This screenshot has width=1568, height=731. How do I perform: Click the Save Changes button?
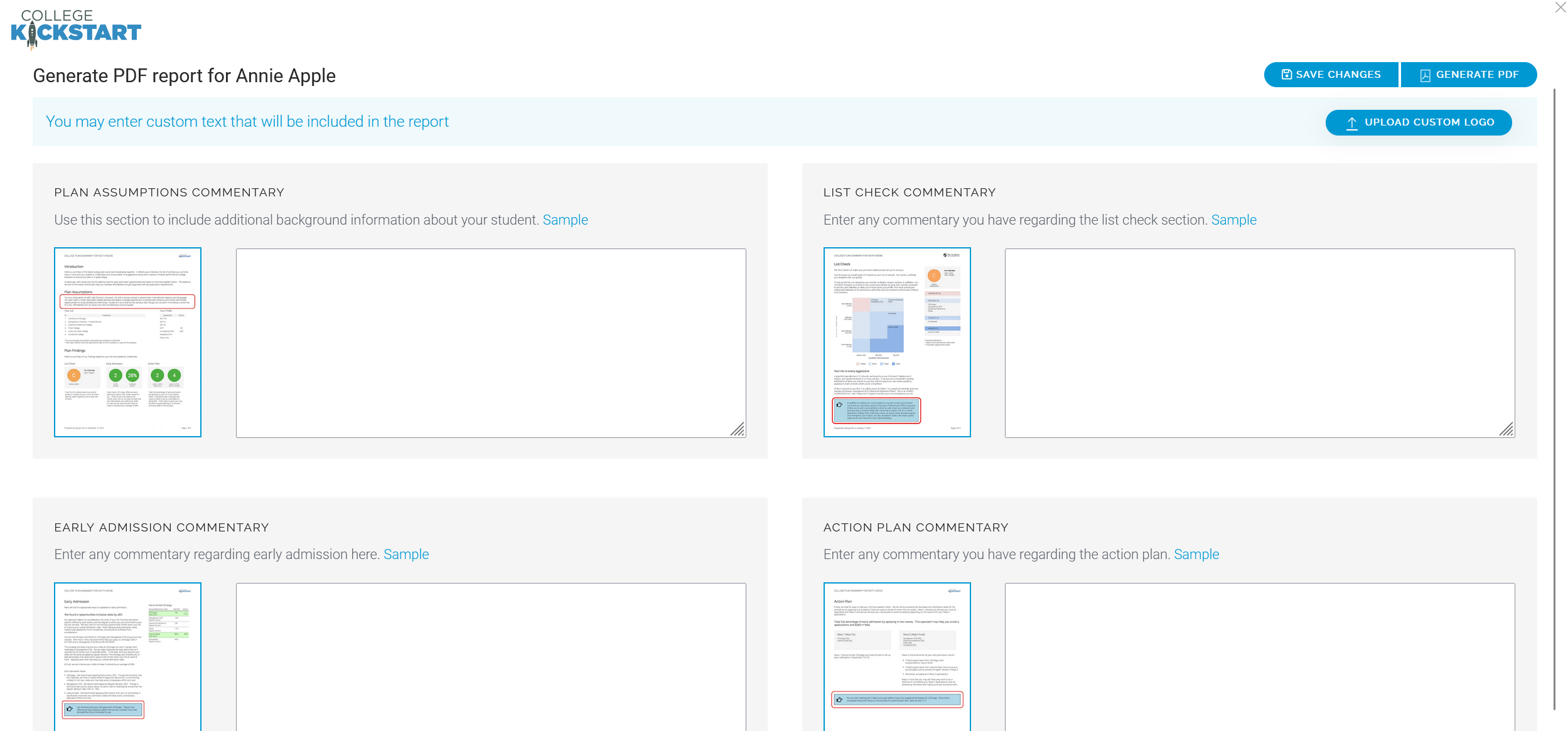point(1331,75)
